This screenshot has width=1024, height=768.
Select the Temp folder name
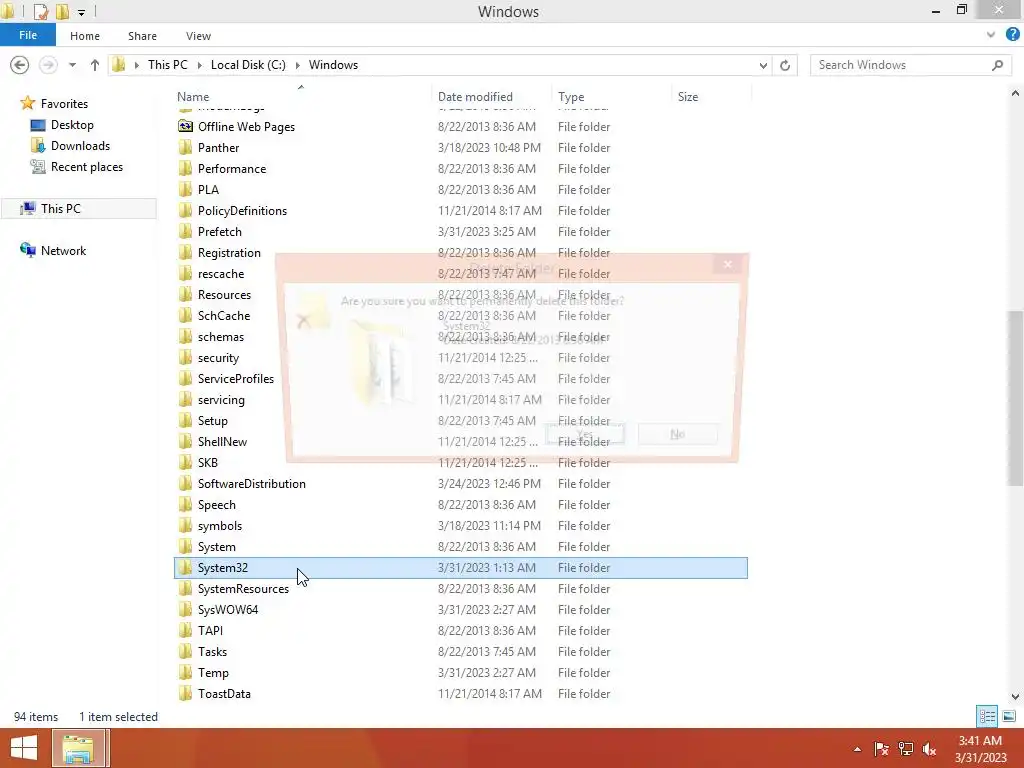pyautogui.click(x=213, y=673)
